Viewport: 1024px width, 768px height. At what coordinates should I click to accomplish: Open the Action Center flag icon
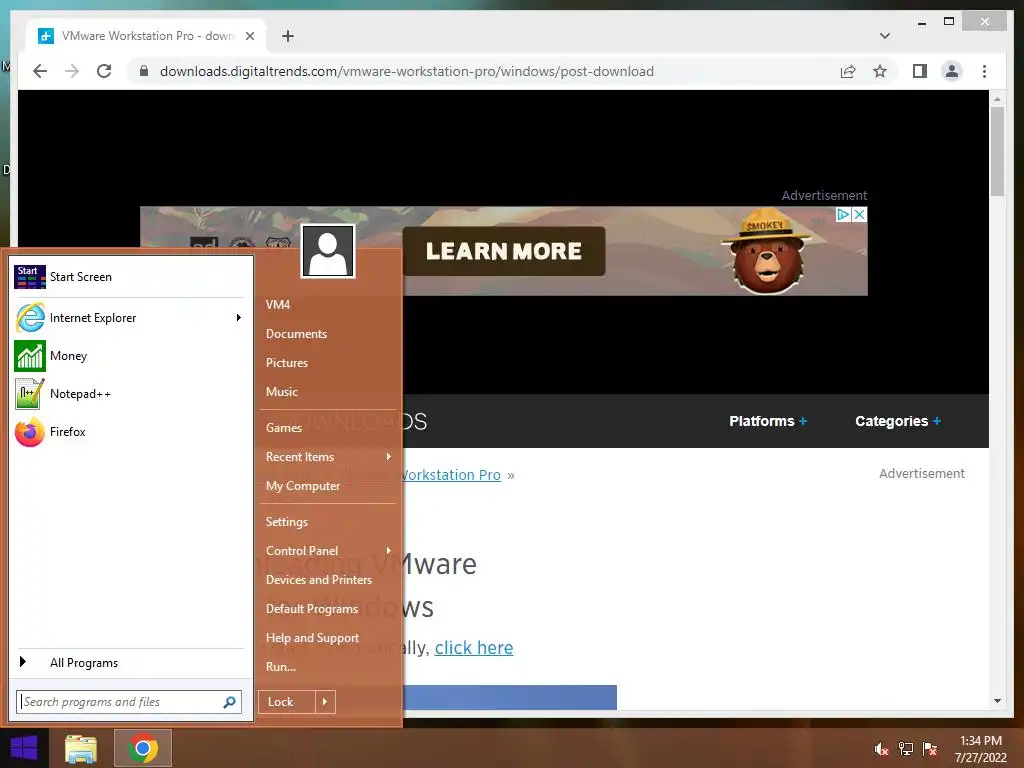[930, 749]
